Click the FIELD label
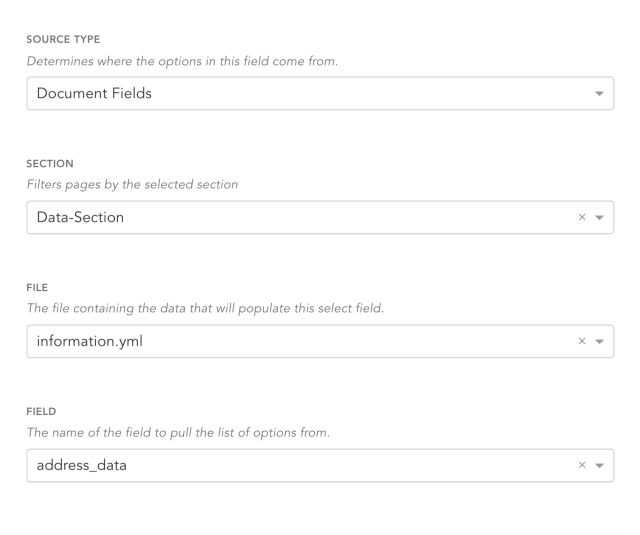640x535 pixels. coord(41,411)
